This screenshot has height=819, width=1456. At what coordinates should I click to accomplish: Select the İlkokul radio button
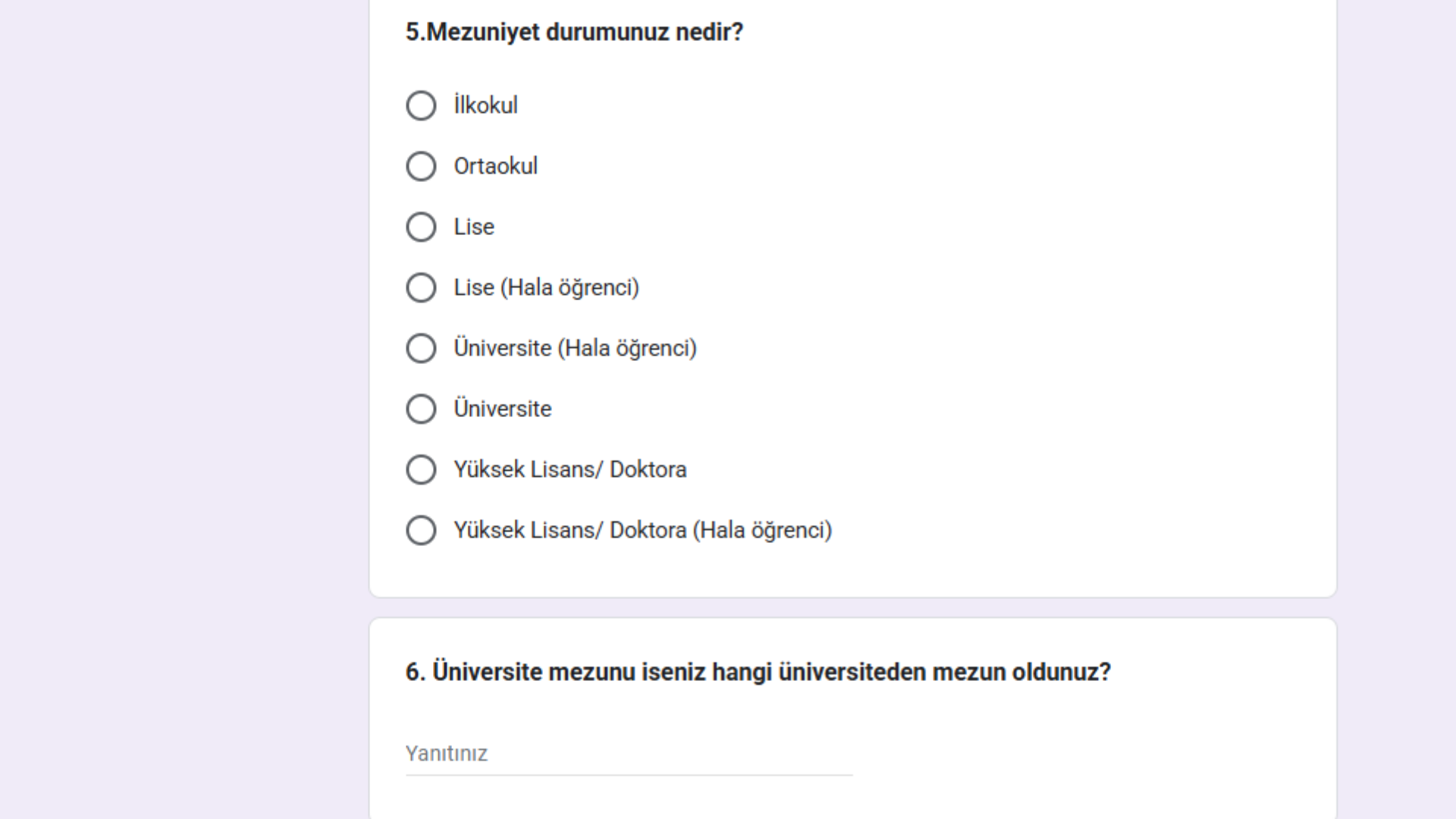pos(421,105)
